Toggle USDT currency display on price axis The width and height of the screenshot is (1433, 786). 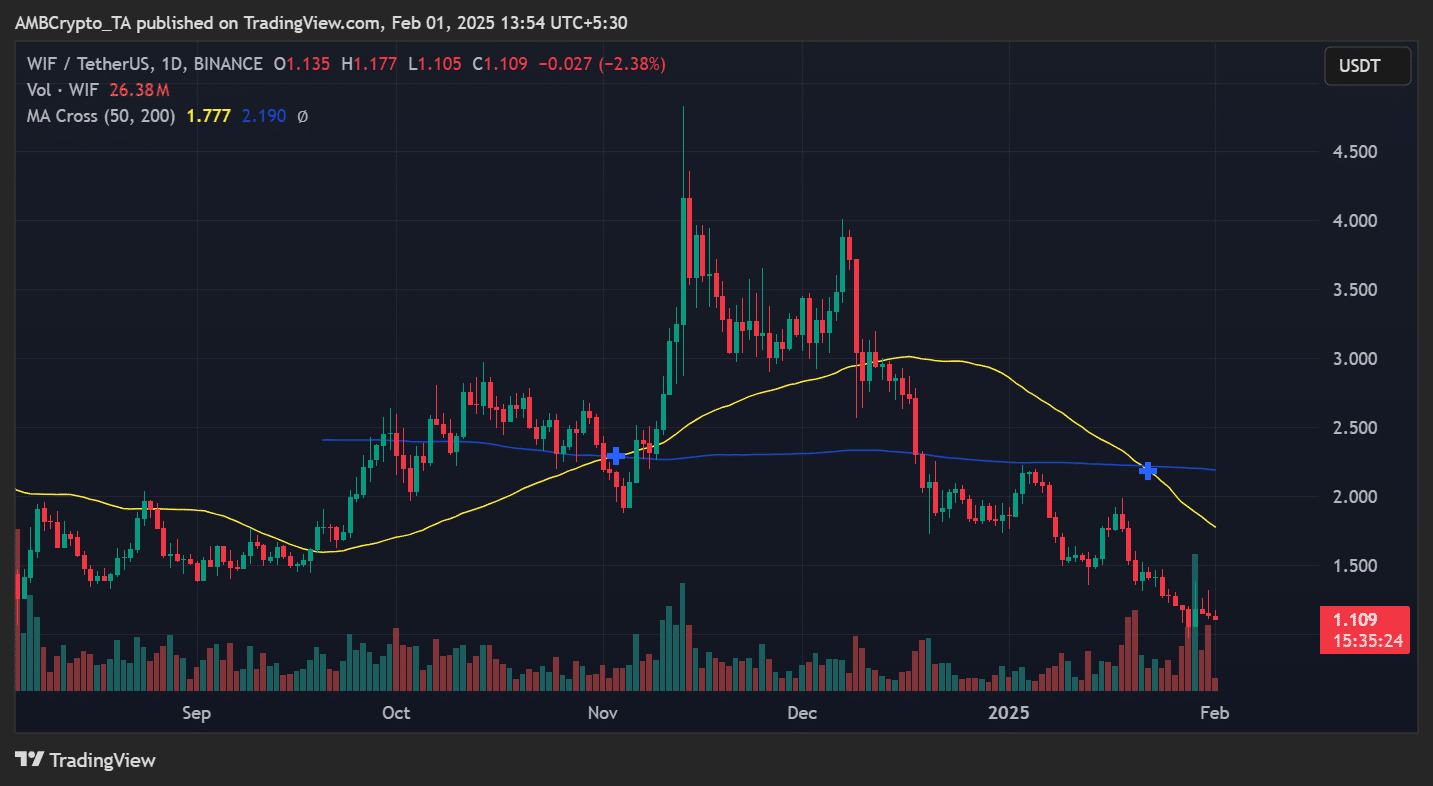1366,65
